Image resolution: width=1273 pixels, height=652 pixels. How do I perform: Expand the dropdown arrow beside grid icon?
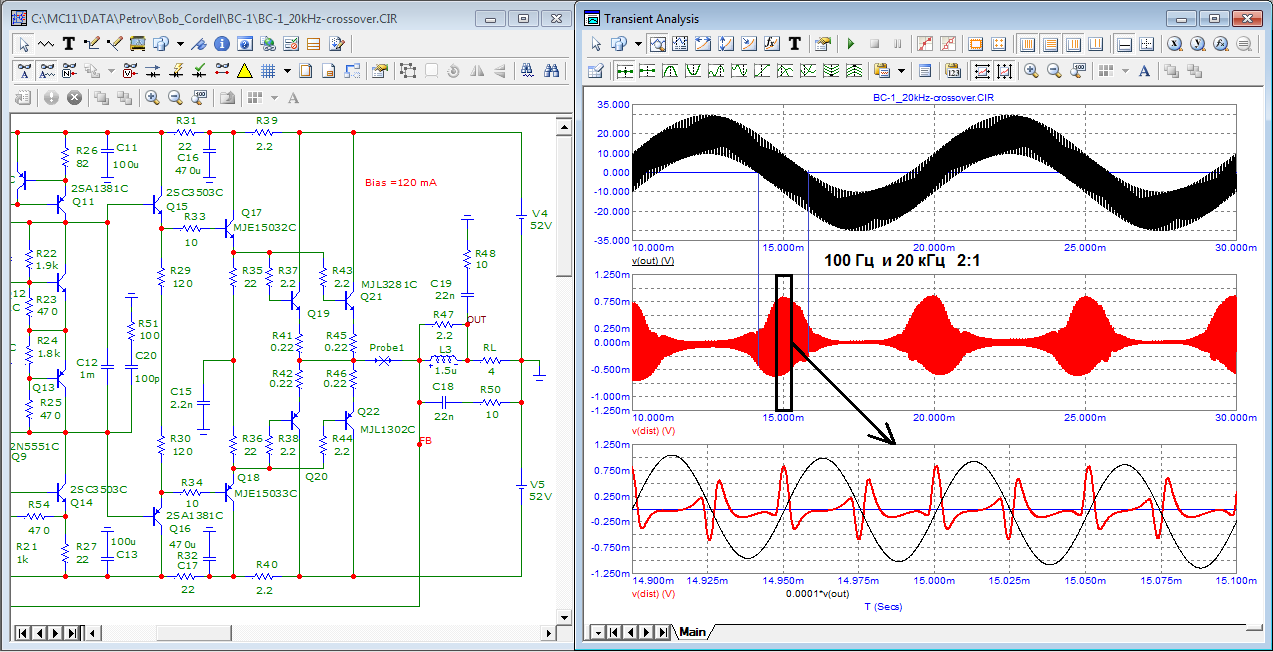point(287,71)
